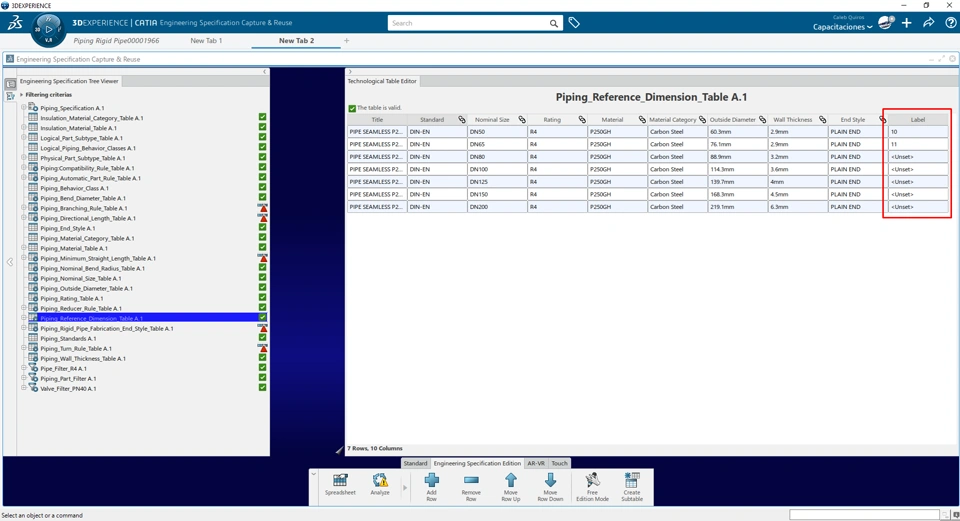Open the user profile avatar
960x521 pixels.
coord(885,23)
